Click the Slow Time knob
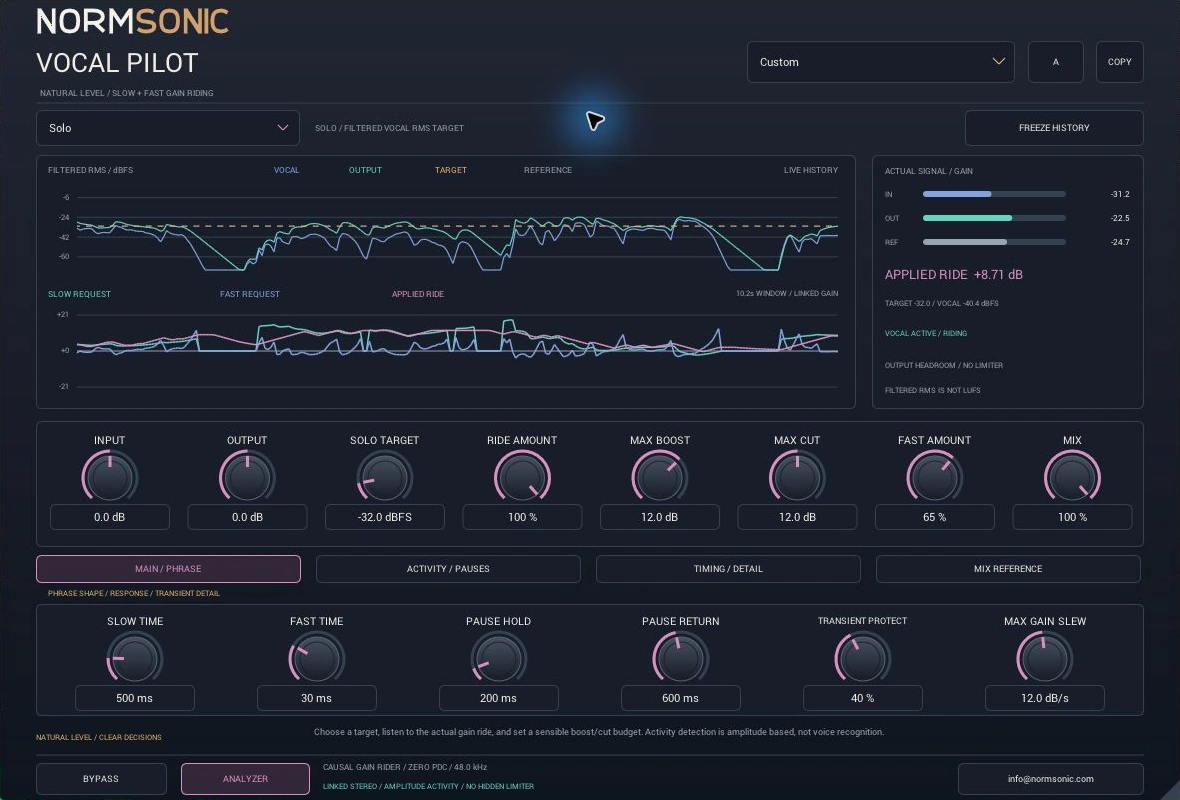Viewport: 1180px width, 800px height. [x=135, y=658]
